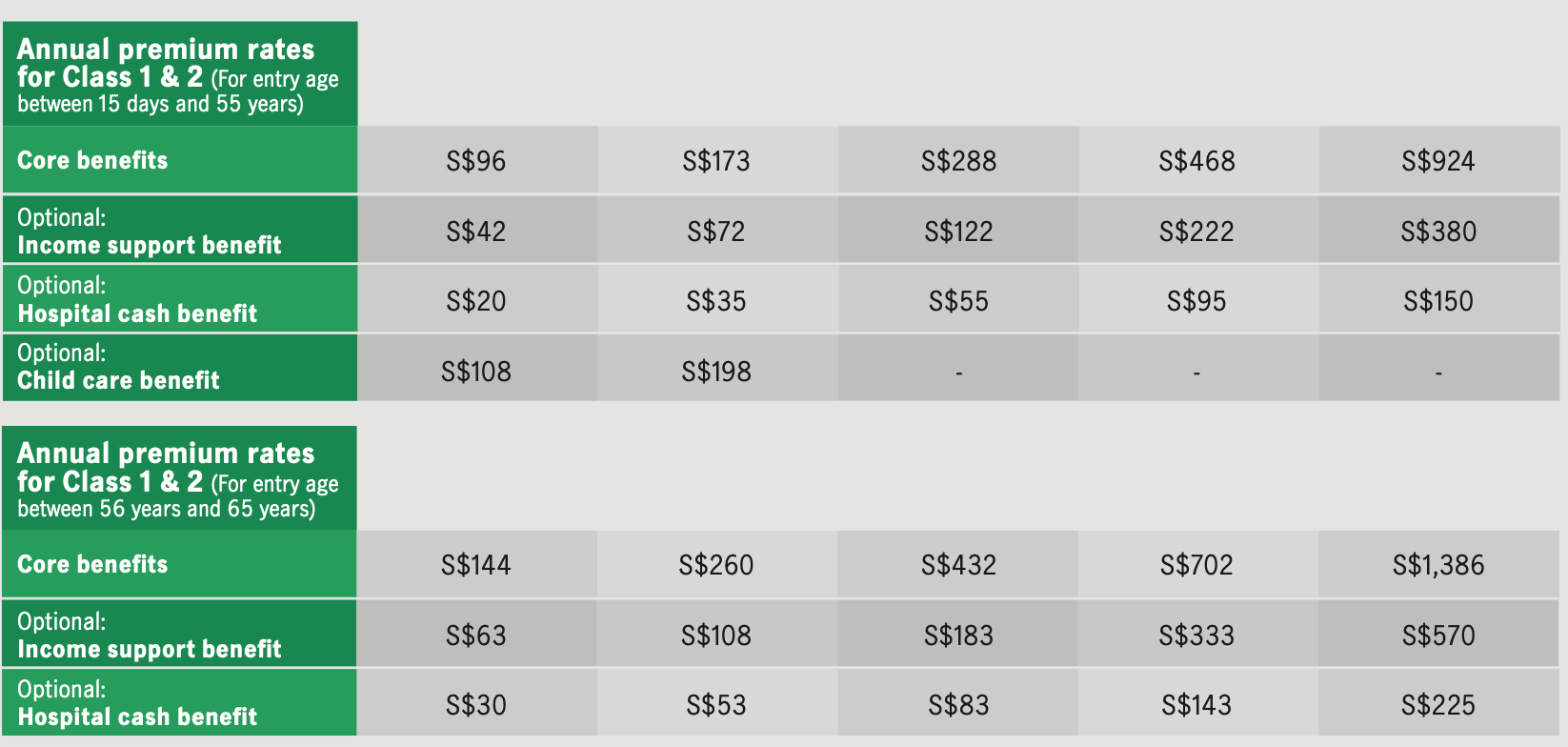Click the S$570 income support cell
The image size is (1568, 747).
(1437, 636)
